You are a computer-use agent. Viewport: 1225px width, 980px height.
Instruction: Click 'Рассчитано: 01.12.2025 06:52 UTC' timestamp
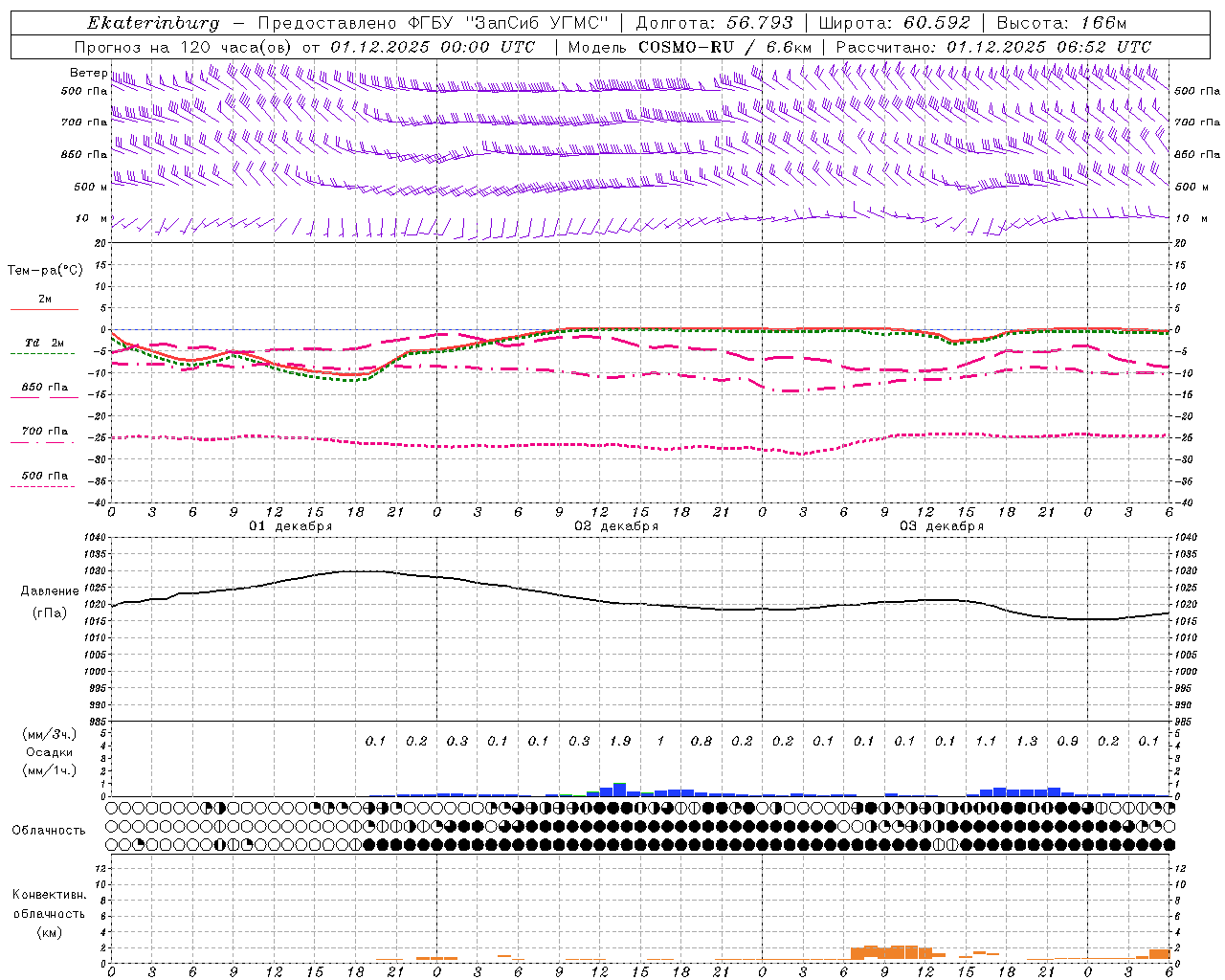[x=993, y=47]
